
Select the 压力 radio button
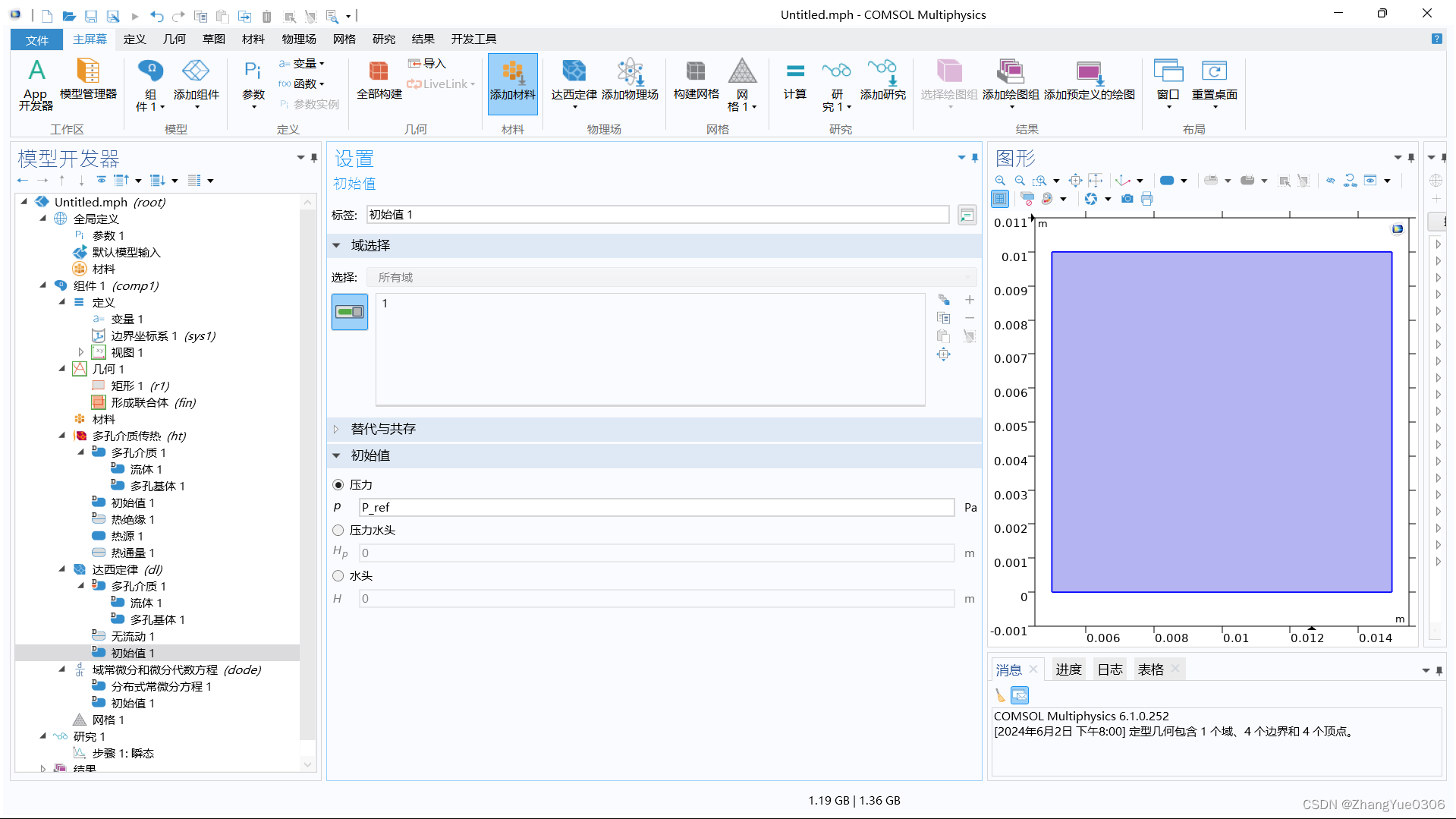338,485
